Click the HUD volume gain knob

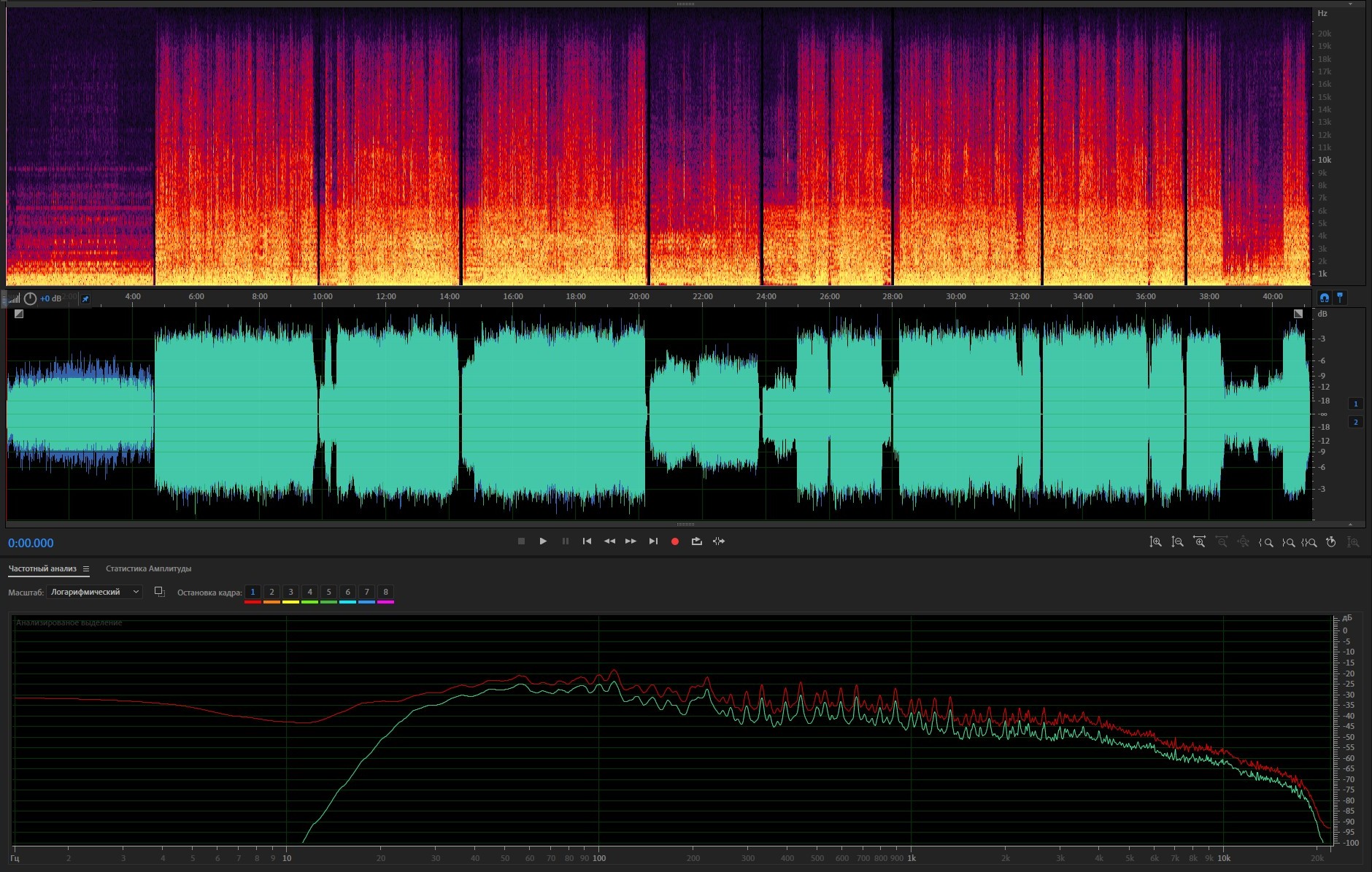pos(30,298)
